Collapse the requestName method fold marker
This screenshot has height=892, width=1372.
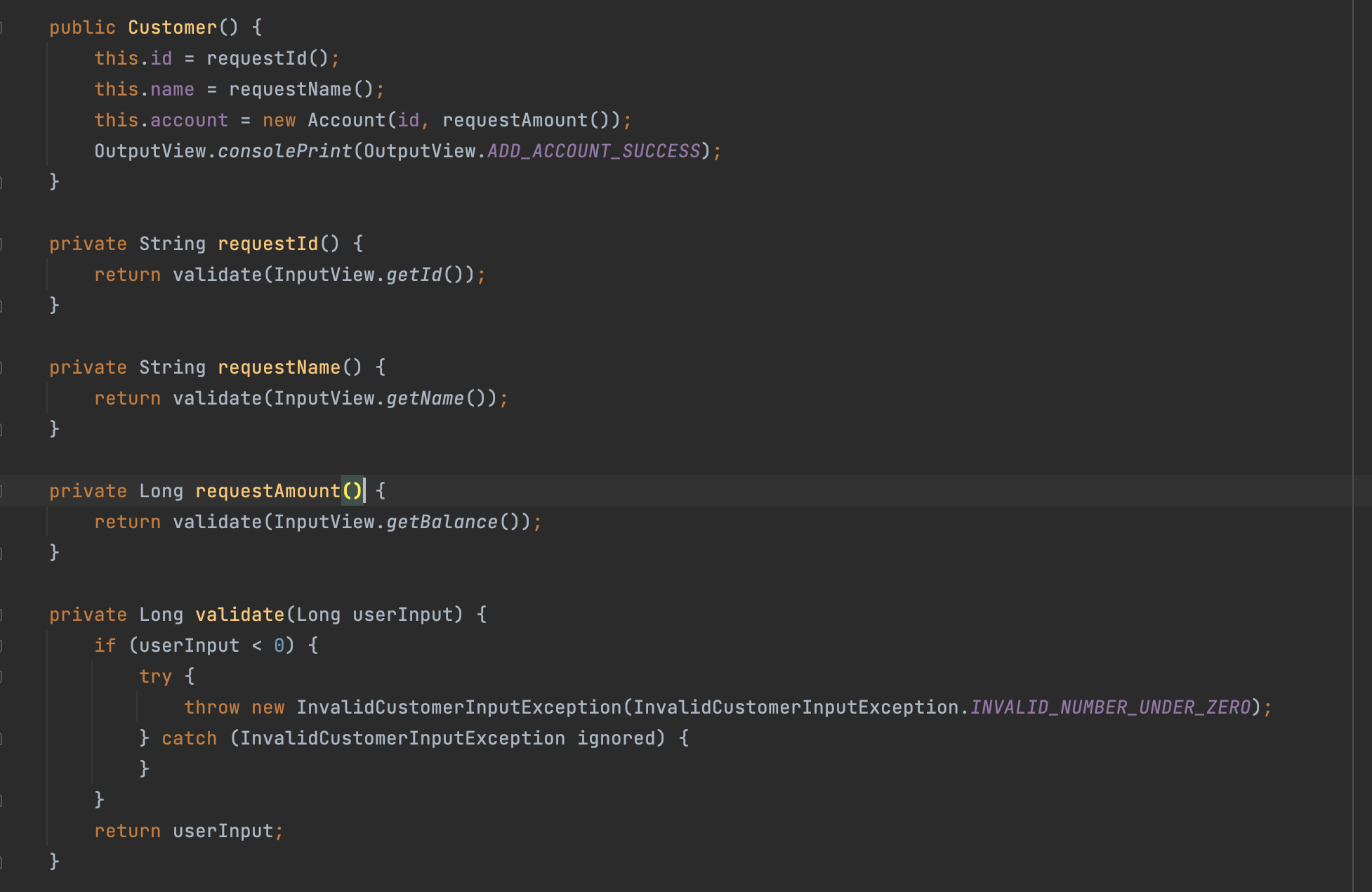point(2,367)
